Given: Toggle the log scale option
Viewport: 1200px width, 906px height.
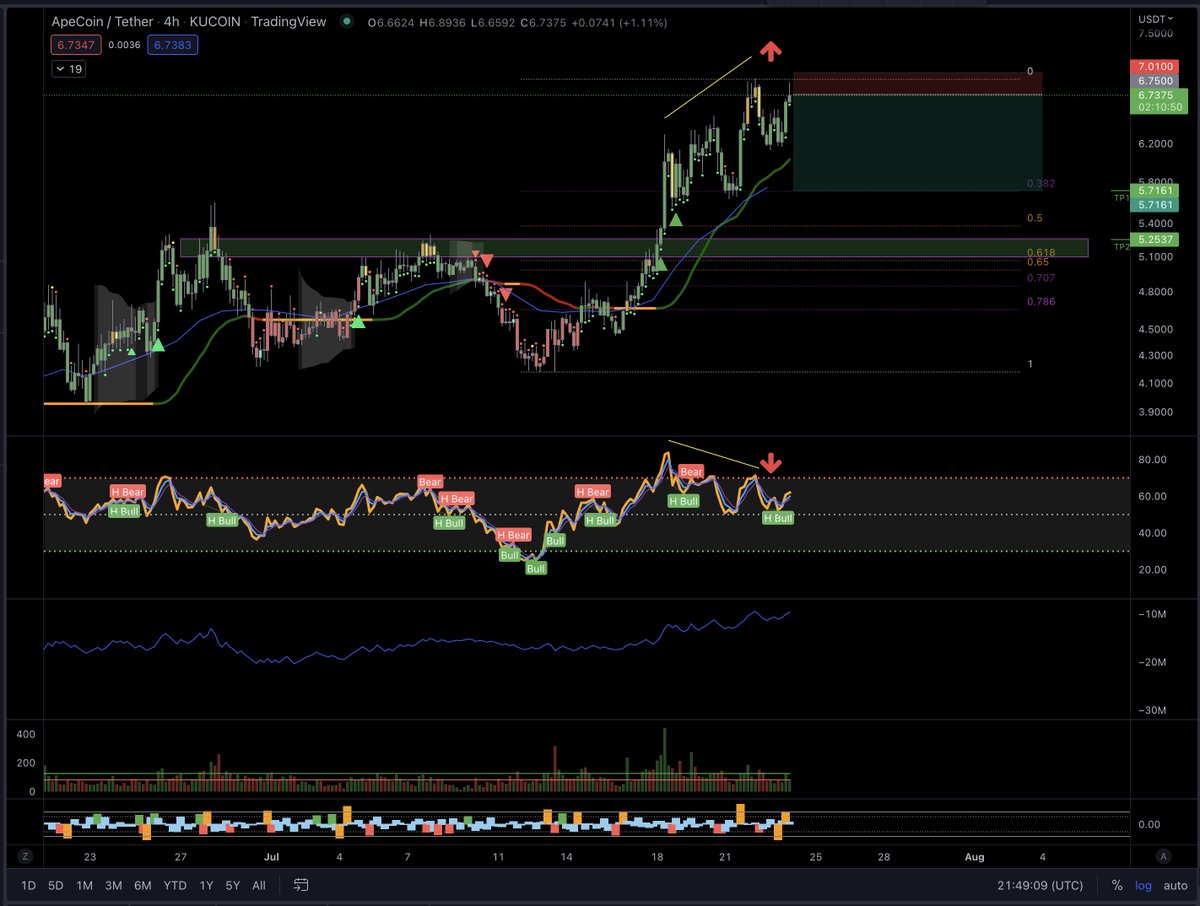Looking at the screenshot, I should point(1143,886).
